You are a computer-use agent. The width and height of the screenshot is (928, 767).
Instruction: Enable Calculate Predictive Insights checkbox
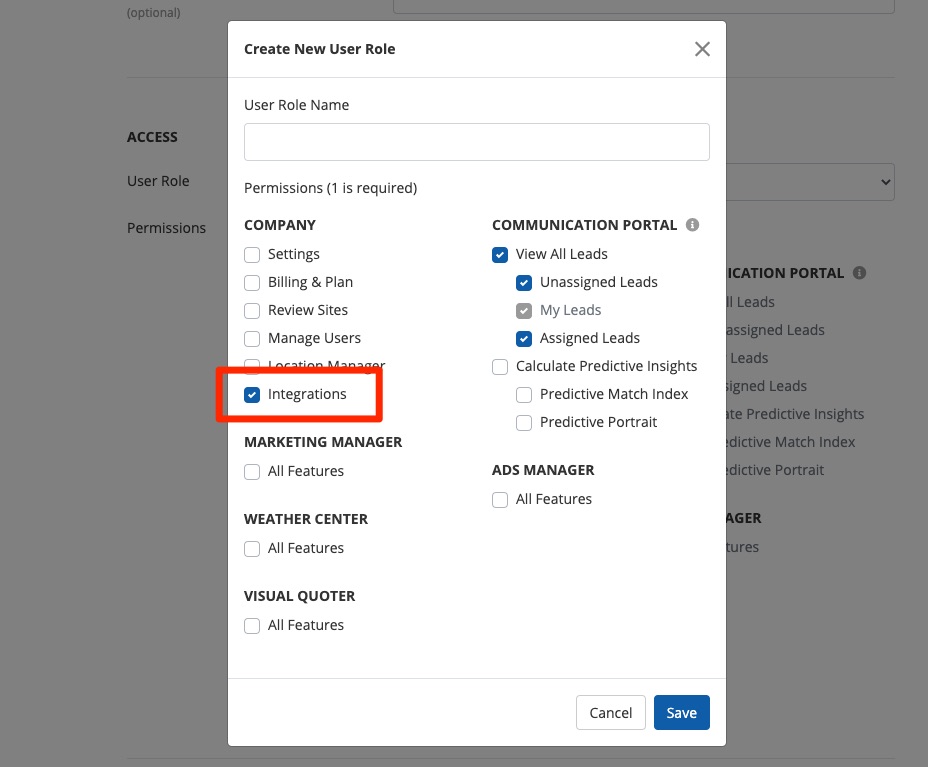[500, 367]
